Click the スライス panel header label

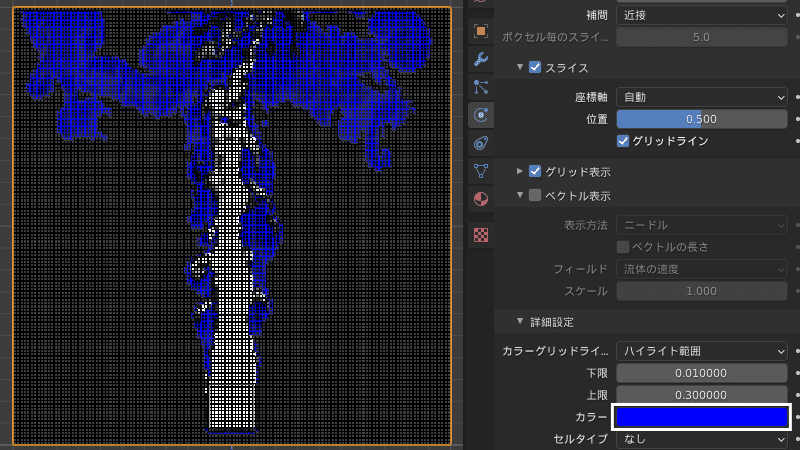[x=567, y=68]
